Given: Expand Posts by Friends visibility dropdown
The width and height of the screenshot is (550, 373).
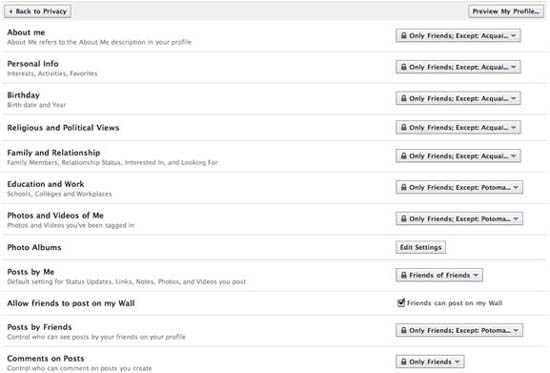Looking at the screenshot, I should coord(459,330).
